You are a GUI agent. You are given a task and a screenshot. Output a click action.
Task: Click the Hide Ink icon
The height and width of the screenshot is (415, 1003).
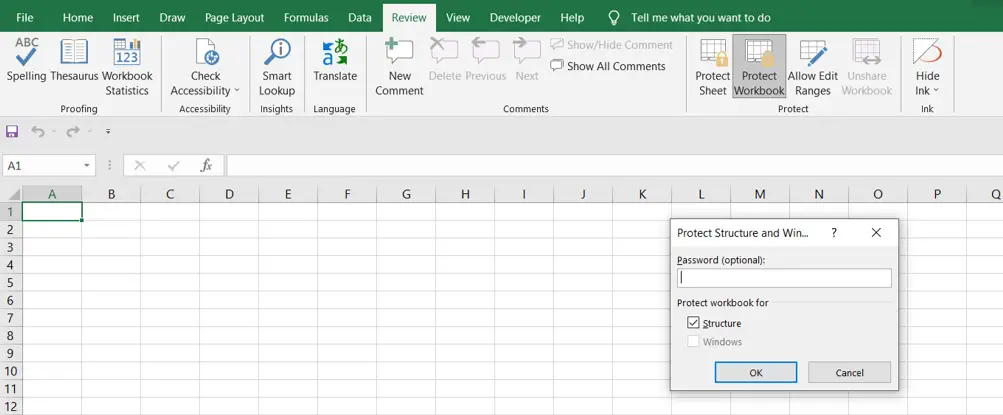[x=927, y=51]
